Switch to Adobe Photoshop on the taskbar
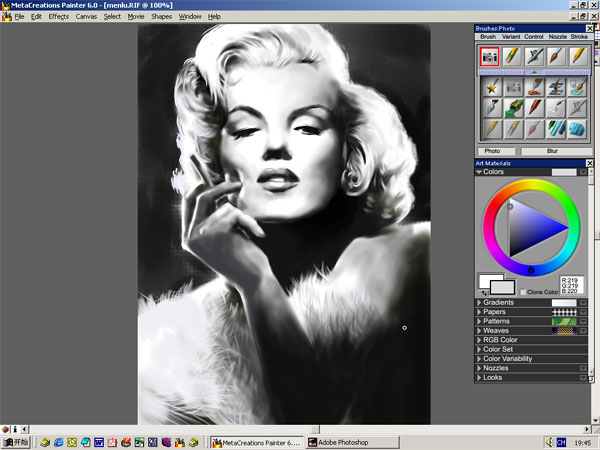The height and width of the screenshot is (450, 600). pyautogui.click(x=353, y=443)
